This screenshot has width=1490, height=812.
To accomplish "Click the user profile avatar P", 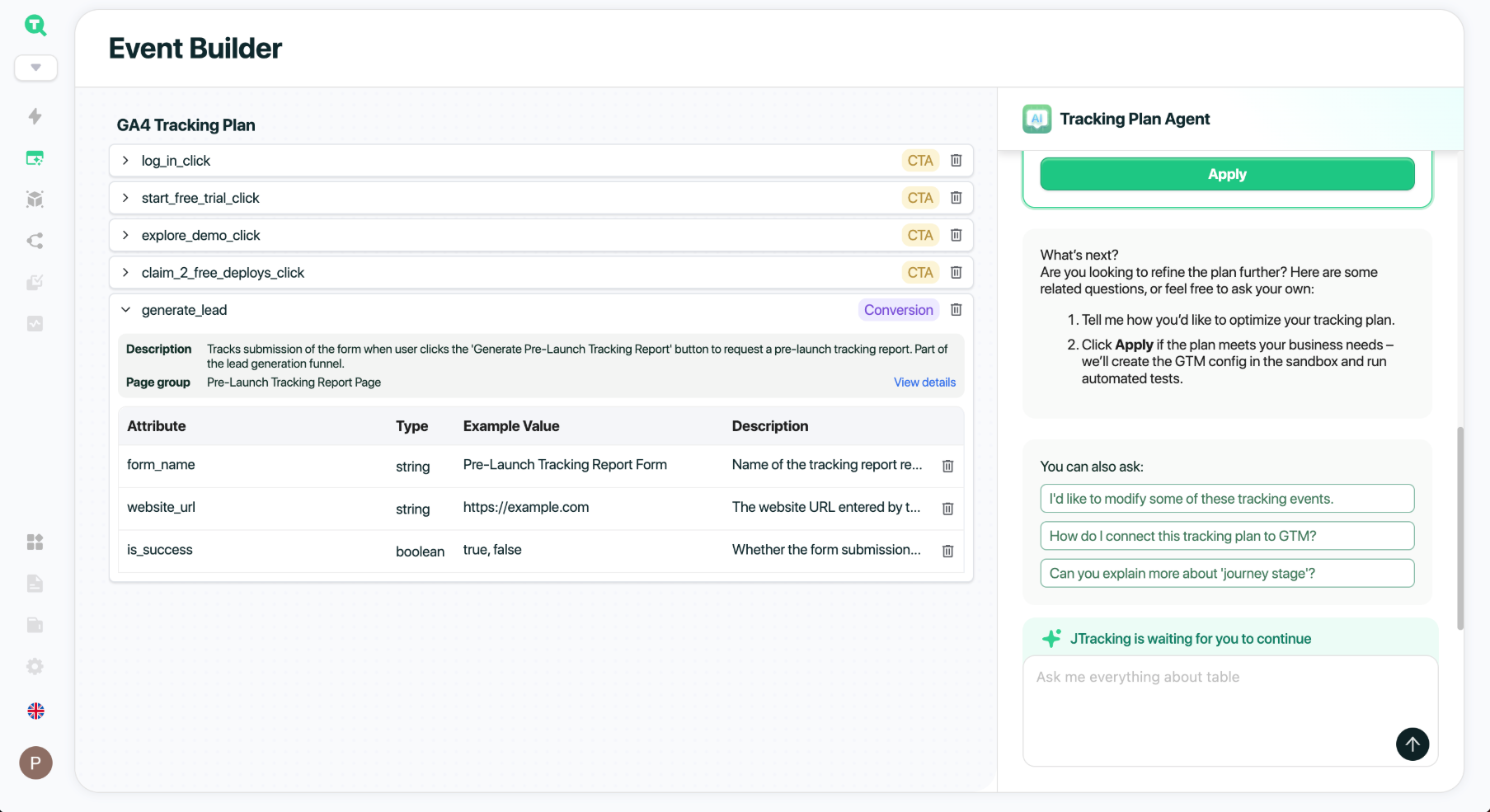I will pos(35,763).
